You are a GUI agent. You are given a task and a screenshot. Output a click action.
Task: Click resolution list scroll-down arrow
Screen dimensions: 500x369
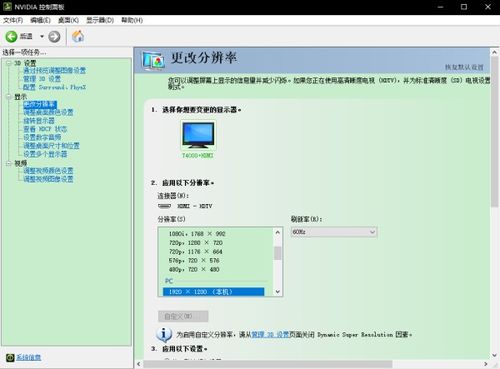point(278,292)
